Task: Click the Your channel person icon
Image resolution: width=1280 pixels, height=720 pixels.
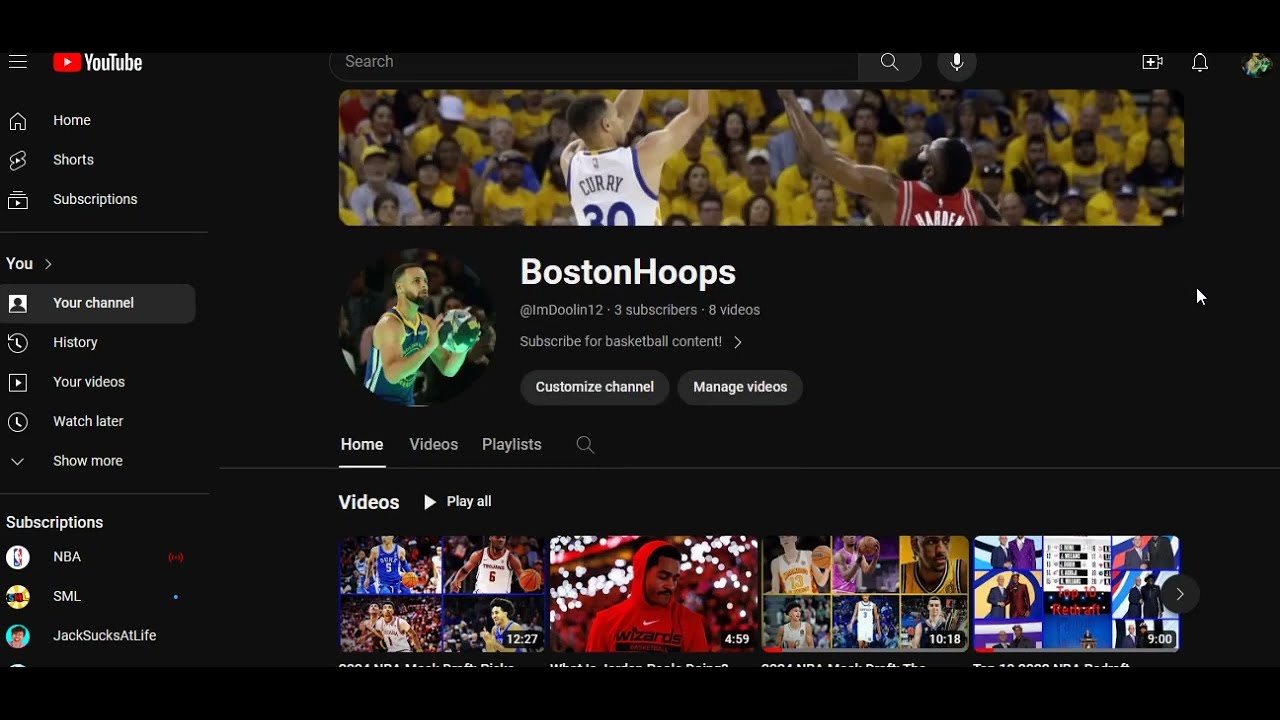Action: (18, 304)
